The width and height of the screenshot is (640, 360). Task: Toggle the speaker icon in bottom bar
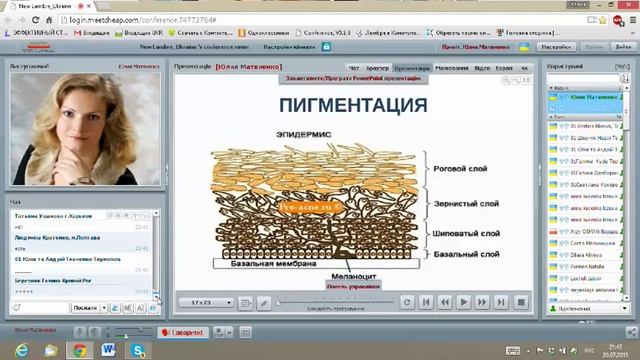pos(94,333)
